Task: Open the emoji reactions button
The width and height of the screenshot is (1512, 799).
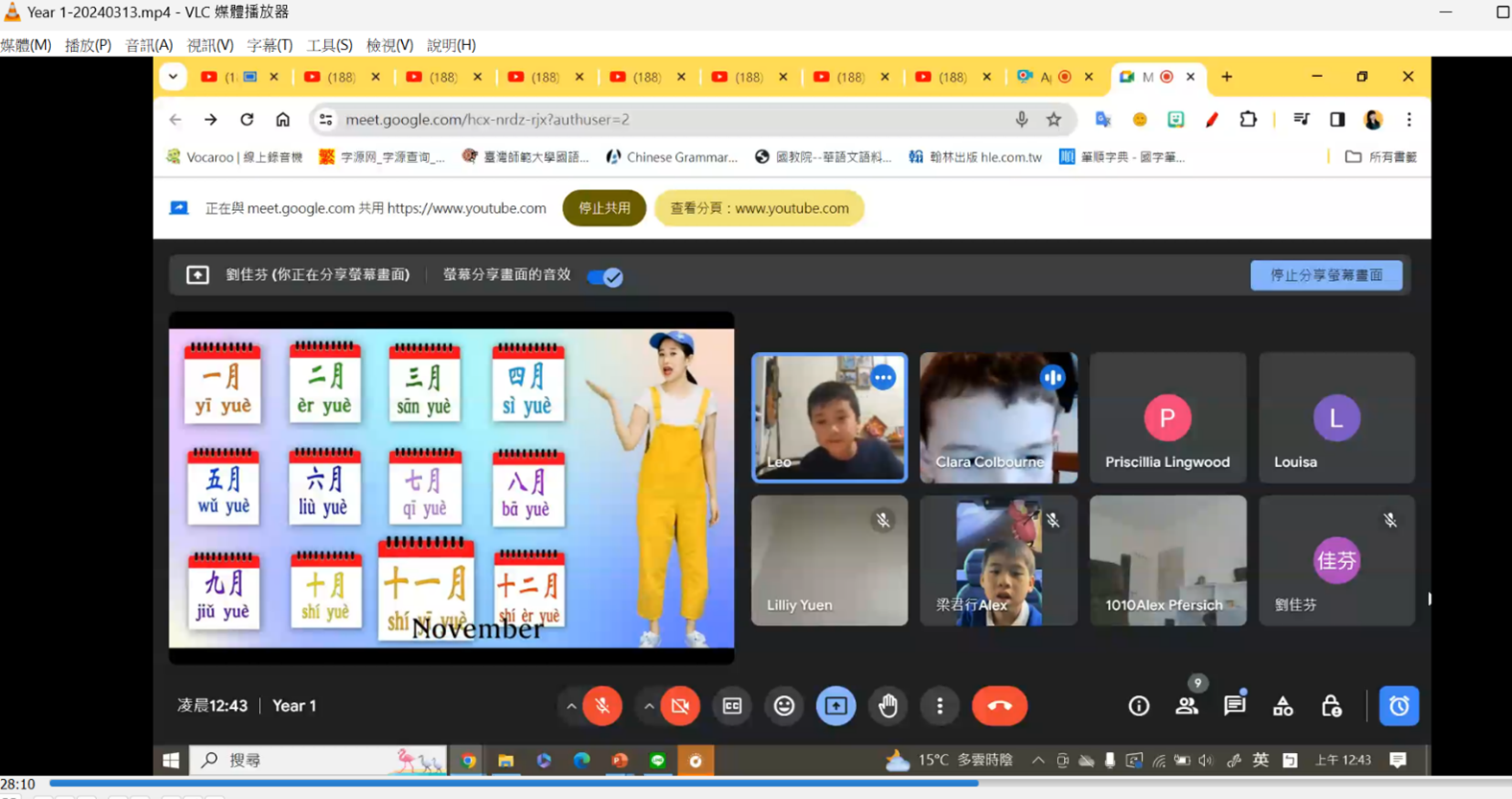Action: 784,706
